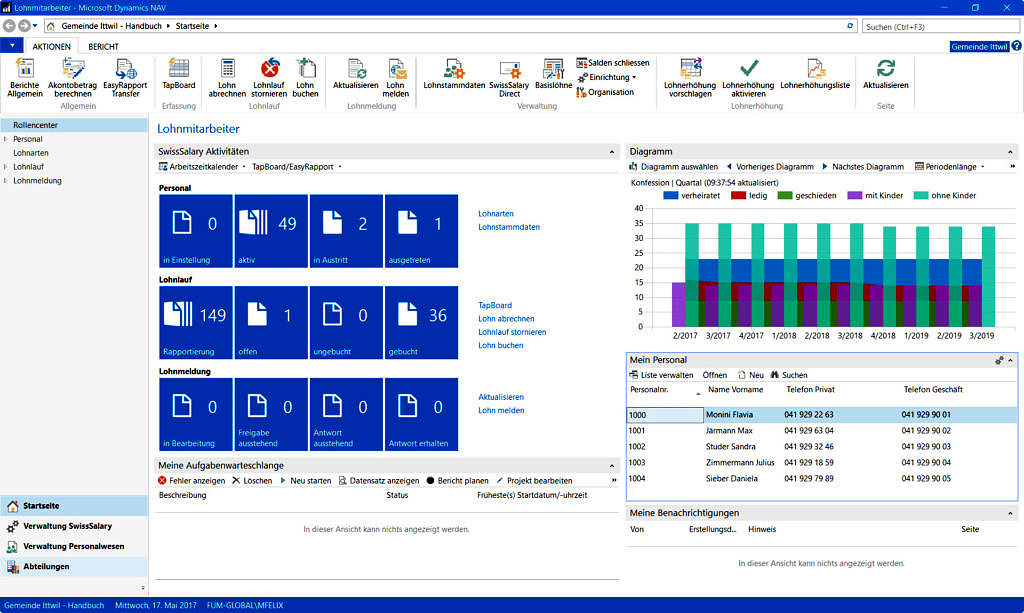Expand Personal tree node
The width and height of the screenshot is (1024, 613).
[6, 139]
